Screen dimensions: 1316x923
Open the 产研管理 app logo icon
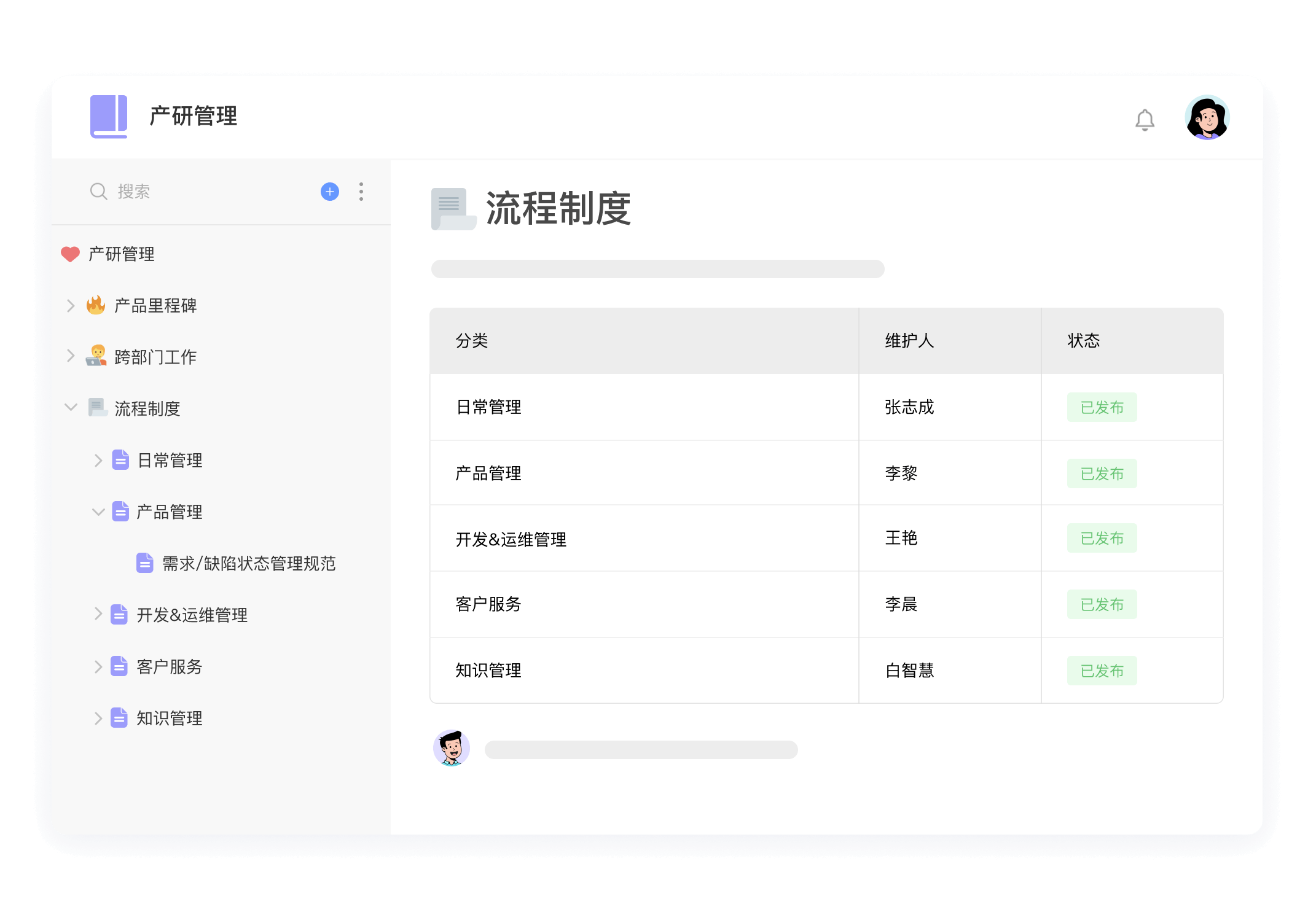point(109,117)
